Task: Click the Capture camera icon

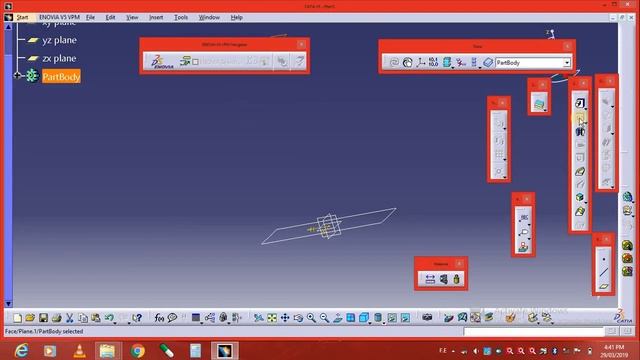Action: pos(427,317)
